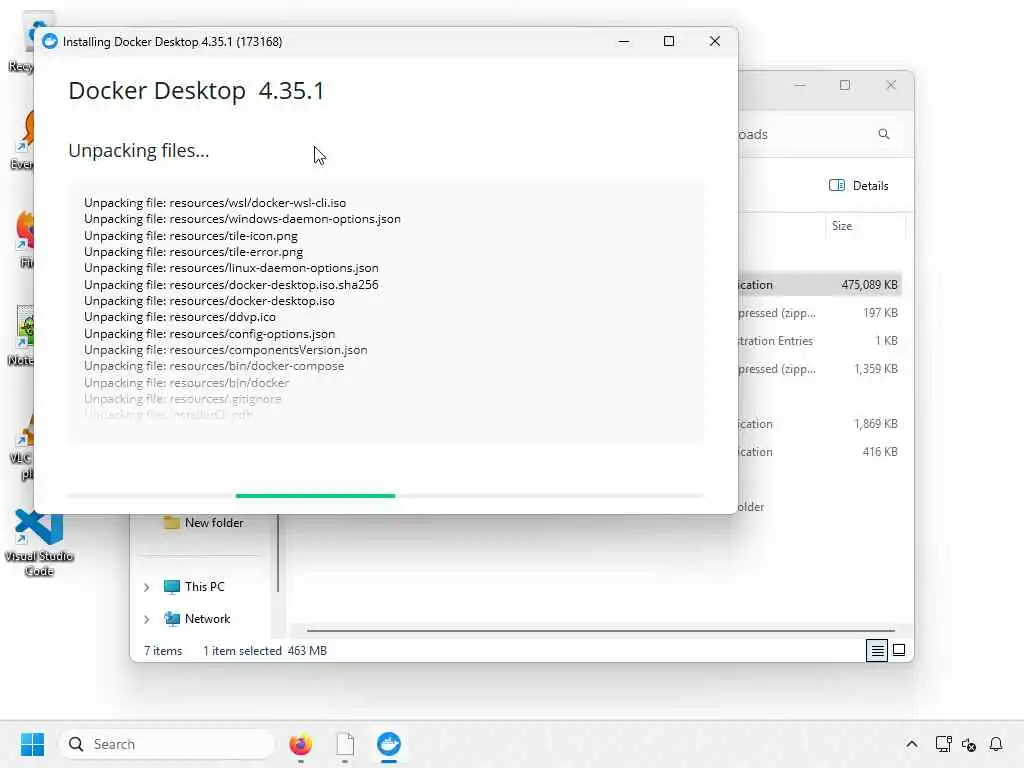Image resolution: width=1024 pixels, height=768 pixels.
Task: Maximize the Docker Desktop installer window
Action: coord(669,41)
